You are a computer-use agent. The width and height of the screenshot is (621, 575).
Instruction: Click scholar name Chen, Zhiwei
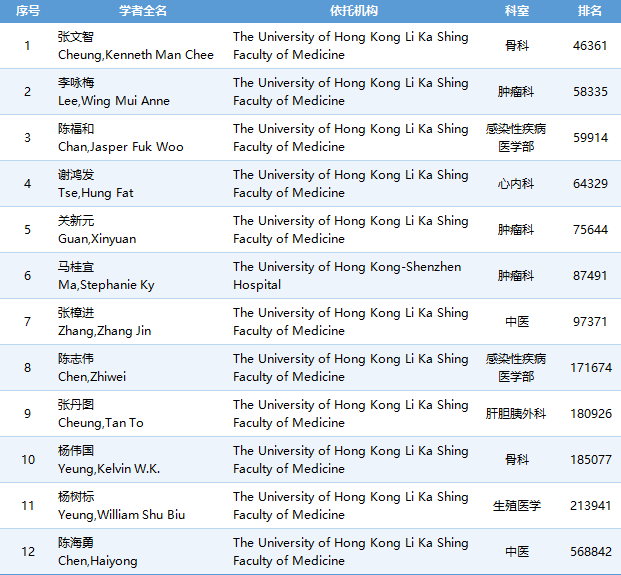click(92, 377)
